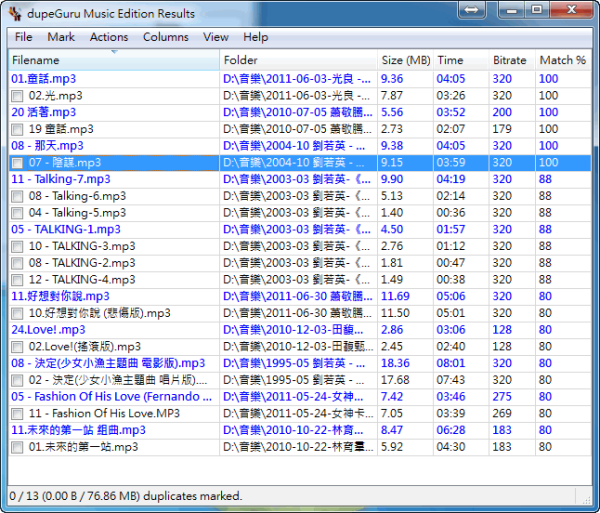
Task: Open the Columns menu
Action: (165, 37)
